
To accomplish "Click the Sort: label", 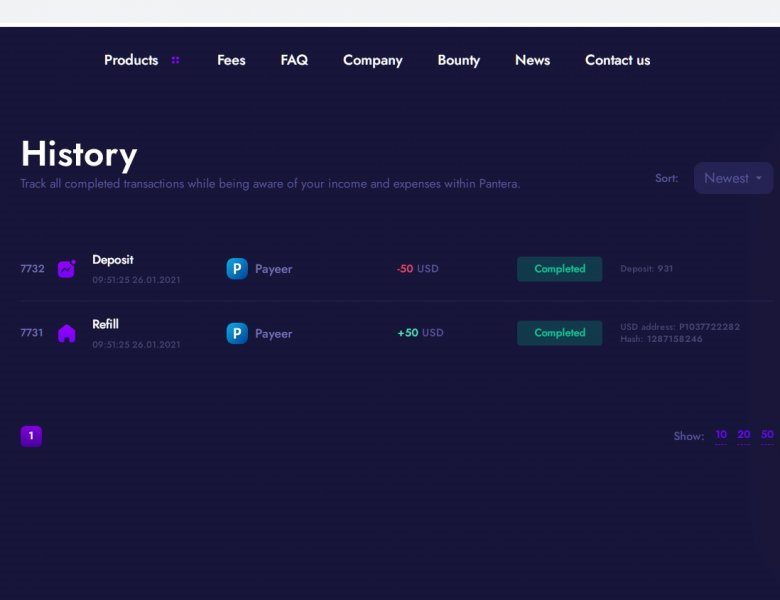I will tap(667, 178).
